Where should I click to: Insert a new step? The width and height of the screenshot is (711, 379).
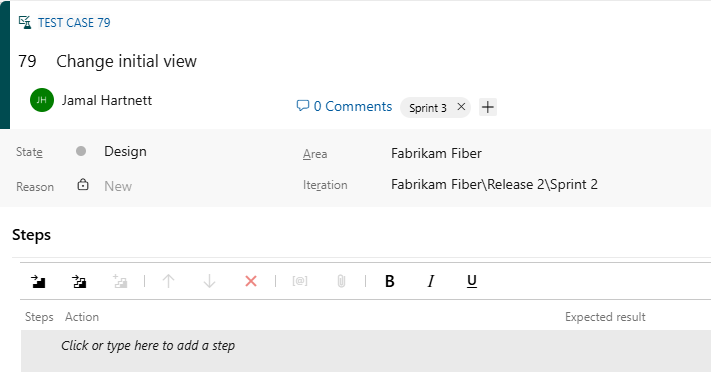(38, 282)
